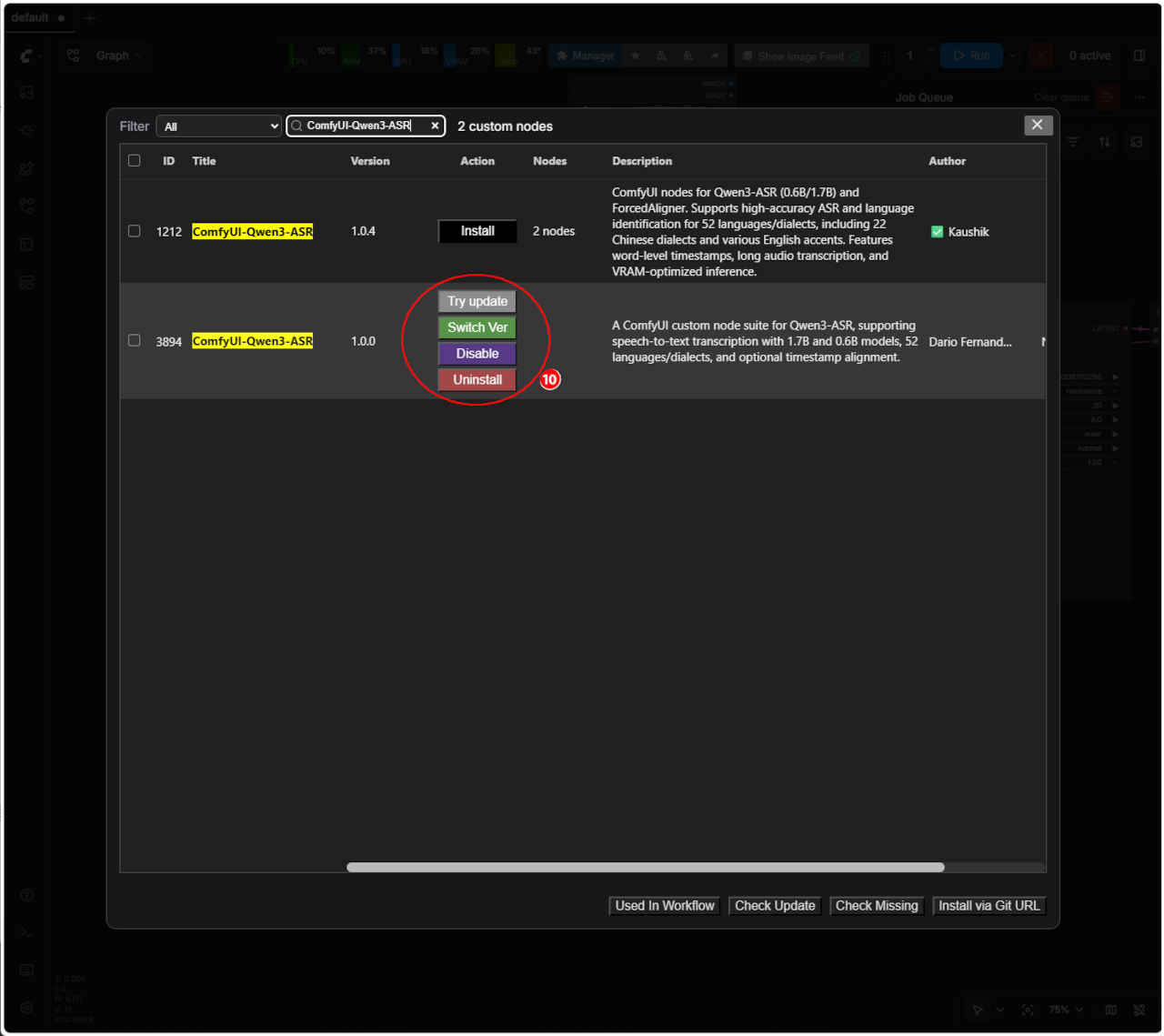1164x1036 pixels.
Task: Sort by the Action column header
Action: point(477,161)
